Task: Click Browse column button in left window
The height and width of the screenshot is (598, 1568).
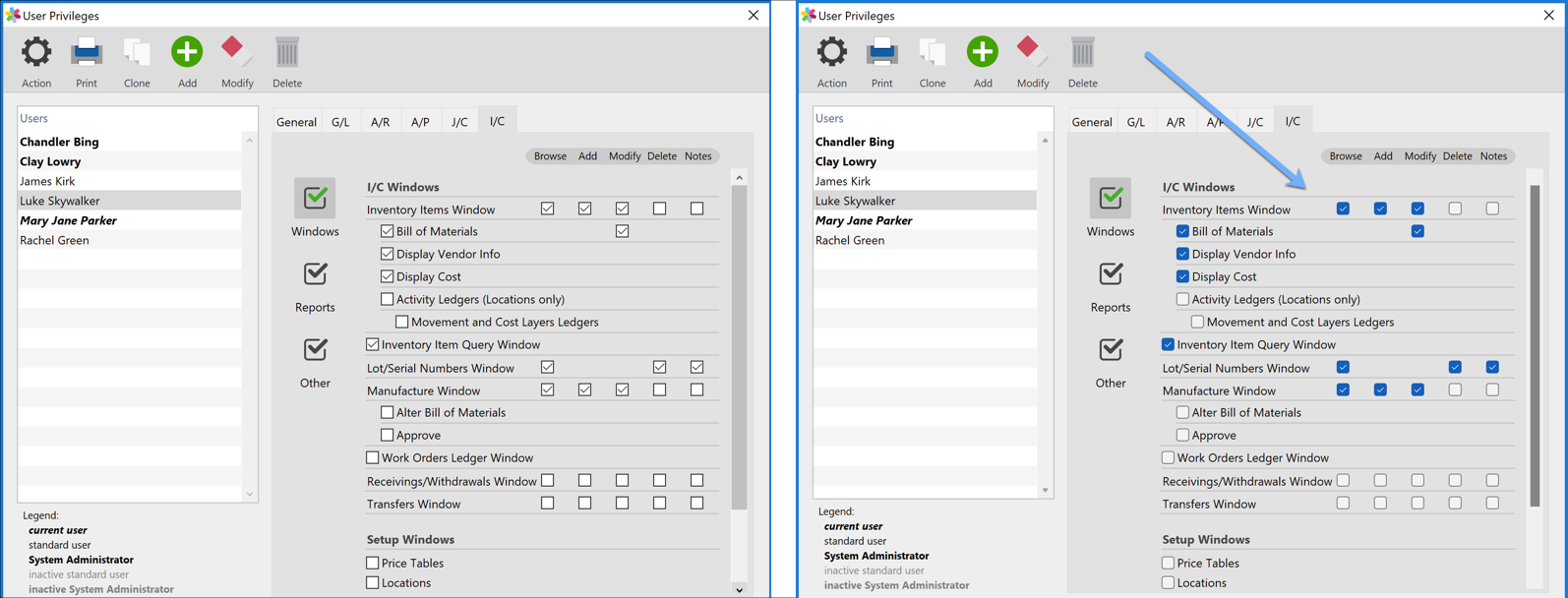Action: click(550, 156)
